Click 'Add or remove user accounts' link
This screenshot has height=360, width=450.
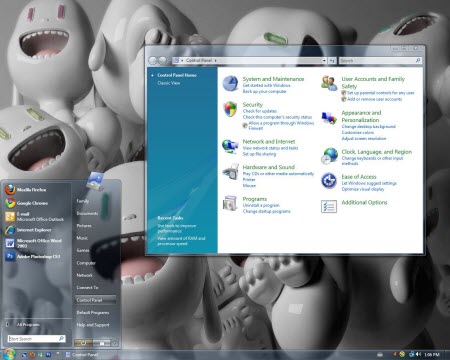[375, 99]
